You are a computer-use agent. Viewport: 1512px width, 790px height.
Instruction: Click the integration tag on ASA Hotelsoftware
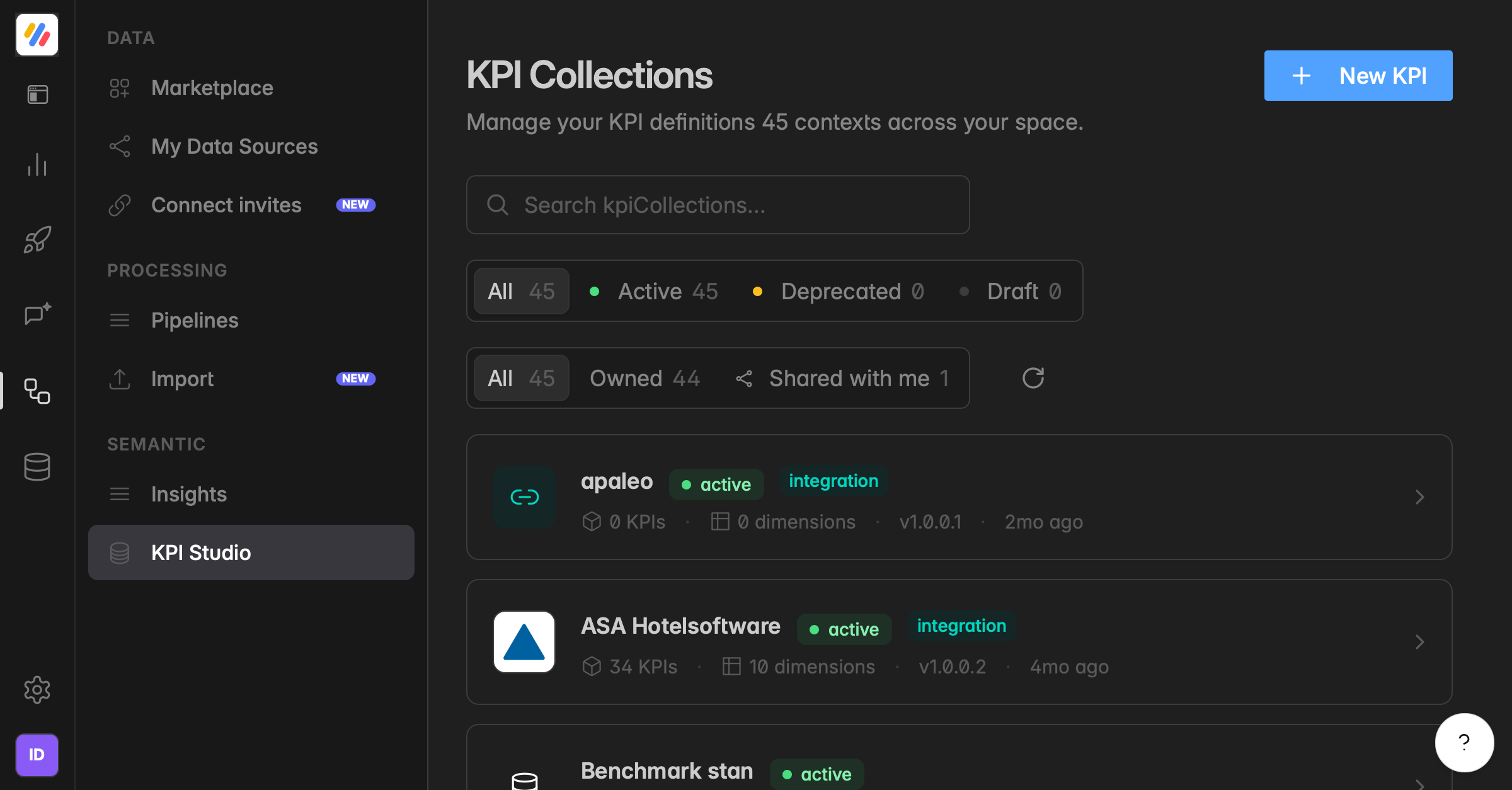click(961, 626)
